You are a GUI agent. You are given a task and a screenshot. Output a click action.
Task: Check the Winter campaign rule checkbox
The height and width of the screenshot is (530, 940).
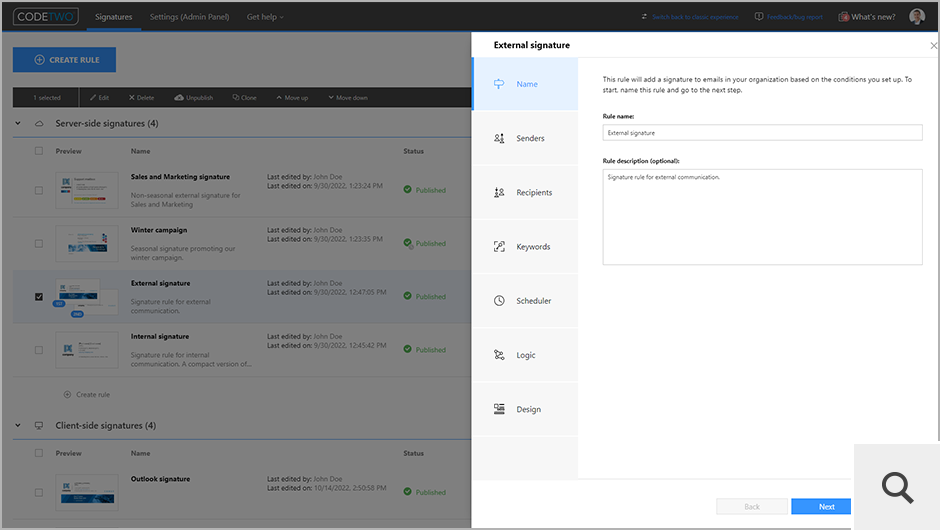point(39,243)
